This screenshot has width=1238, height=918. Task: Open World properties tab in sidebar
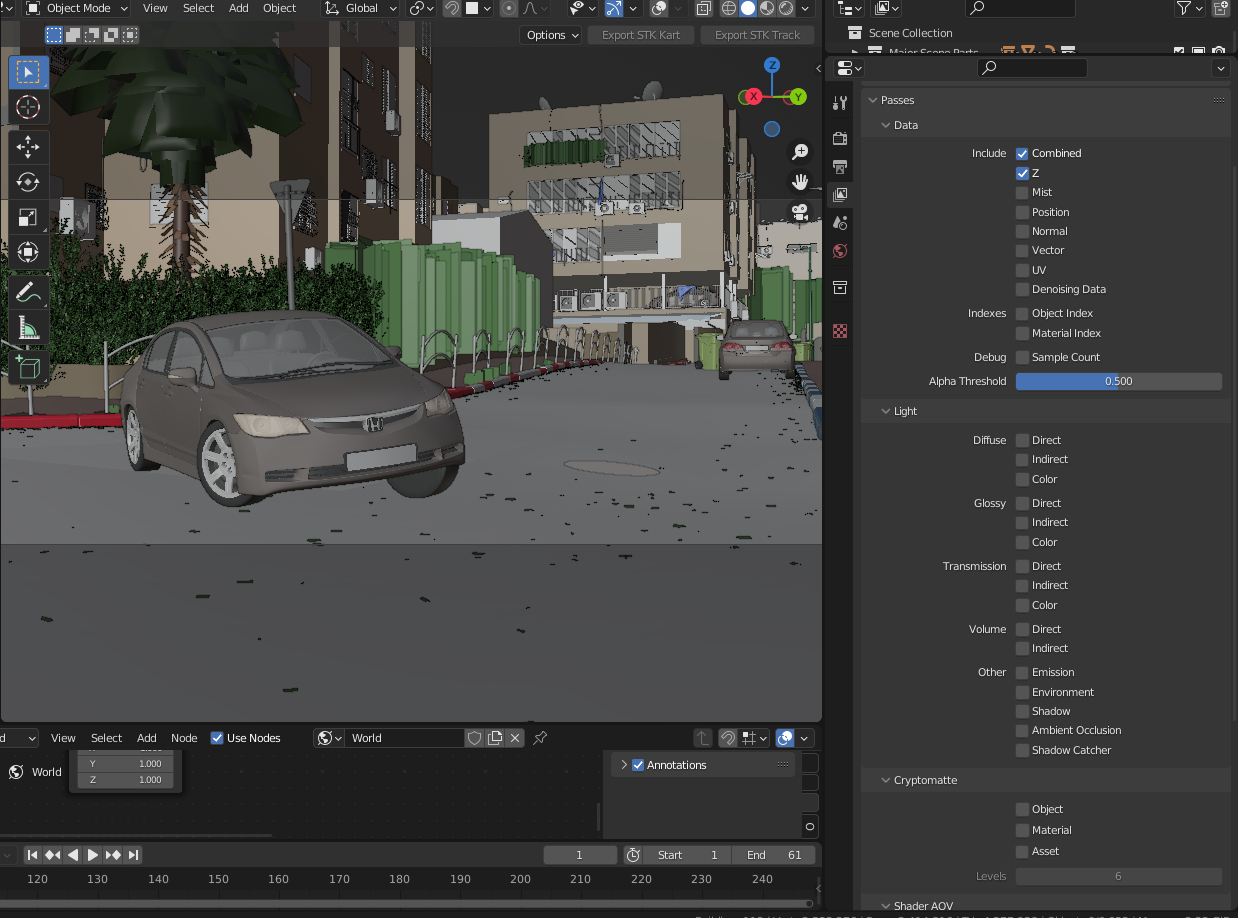840,251
